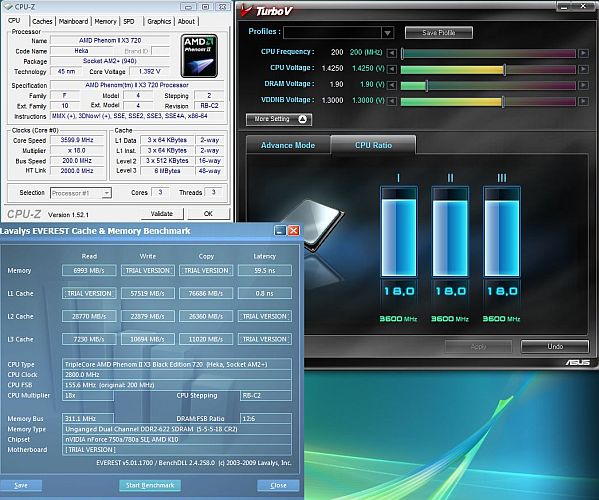This screenshot has width=599, height=500.
Task: Click the L2 Cache Read 28770 MB/s value
Action: coord(89,316)
